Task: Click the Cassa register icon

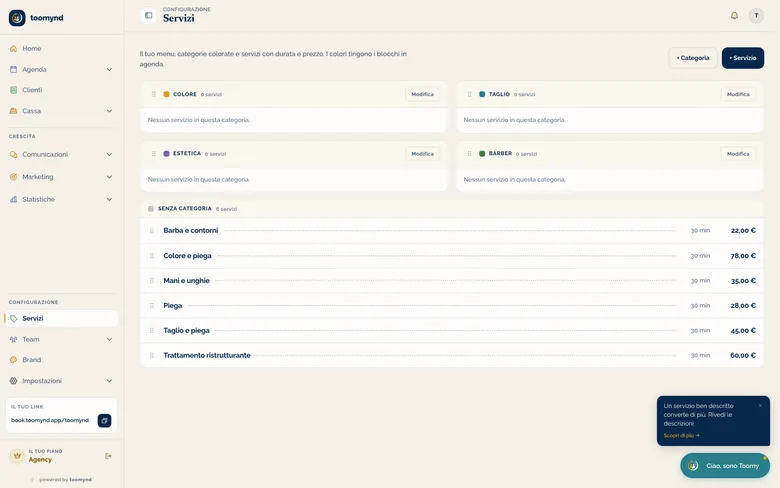Action: (x=13, y=111)
